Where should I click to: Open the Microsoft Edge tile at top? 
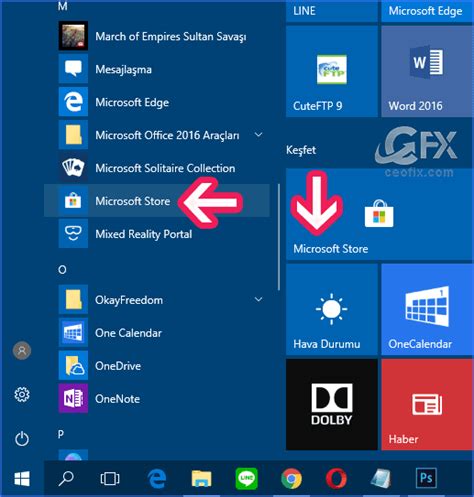(x=427, y=11)
